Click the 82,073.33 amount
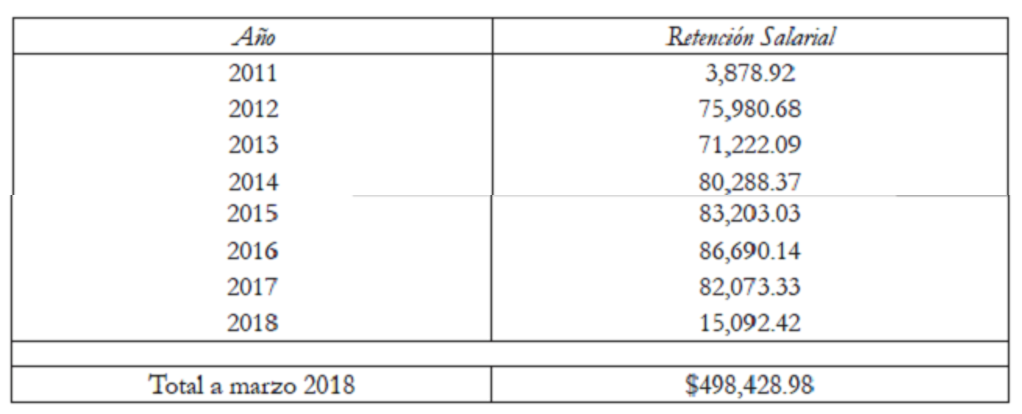 [750, 286]
